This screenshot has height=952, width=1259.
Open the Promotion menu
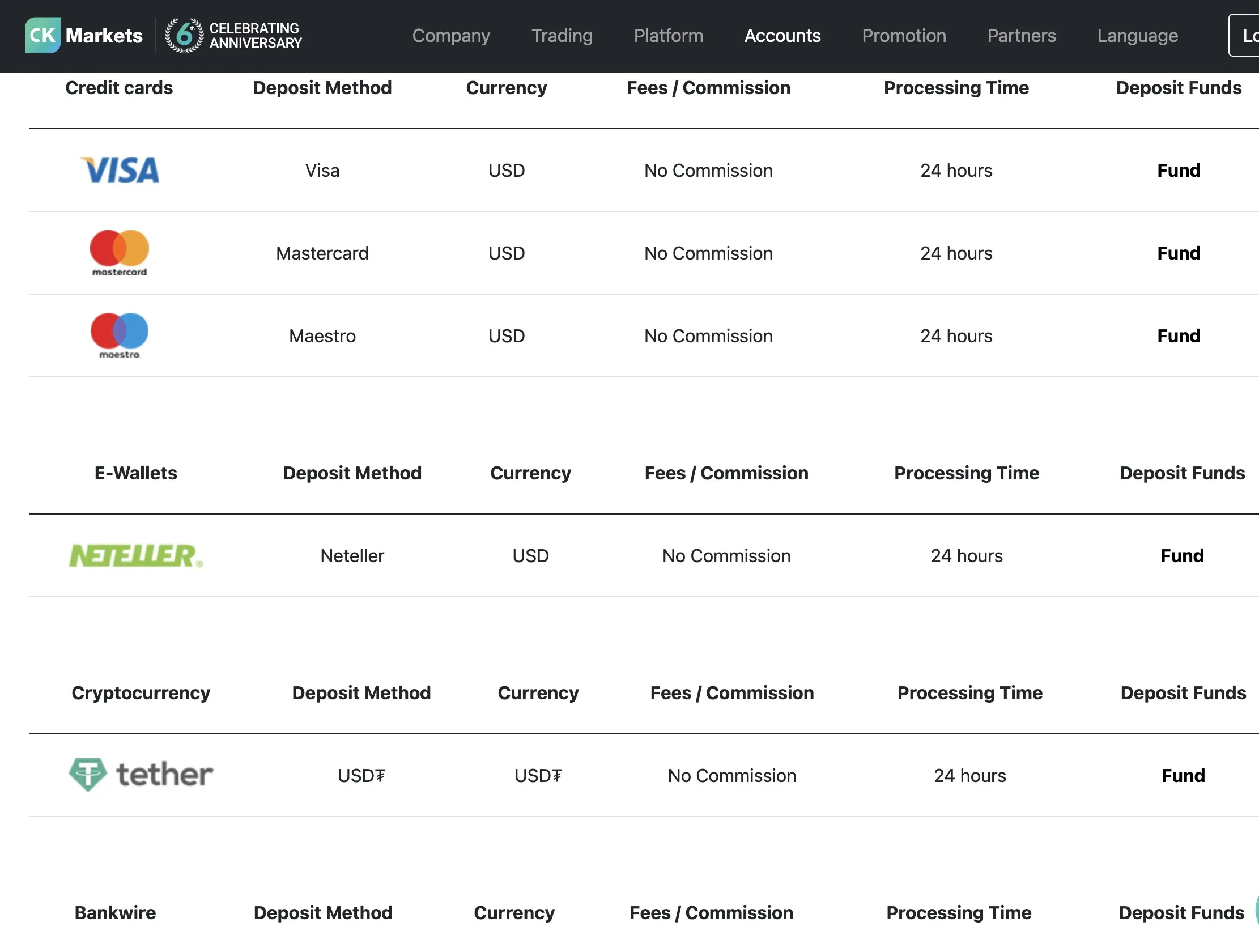pos(903,36)
